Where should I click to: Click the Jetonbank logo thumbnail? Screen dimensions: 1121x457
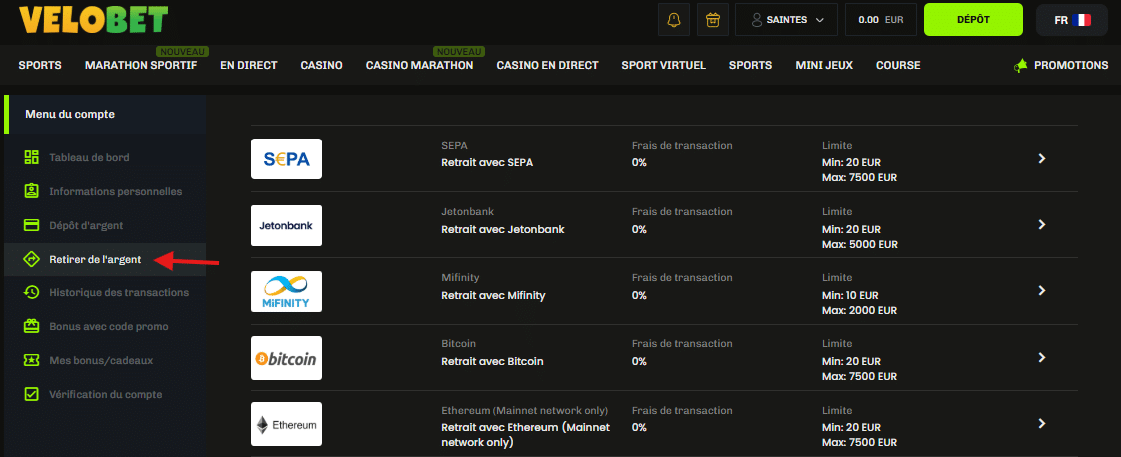point(286,225)
